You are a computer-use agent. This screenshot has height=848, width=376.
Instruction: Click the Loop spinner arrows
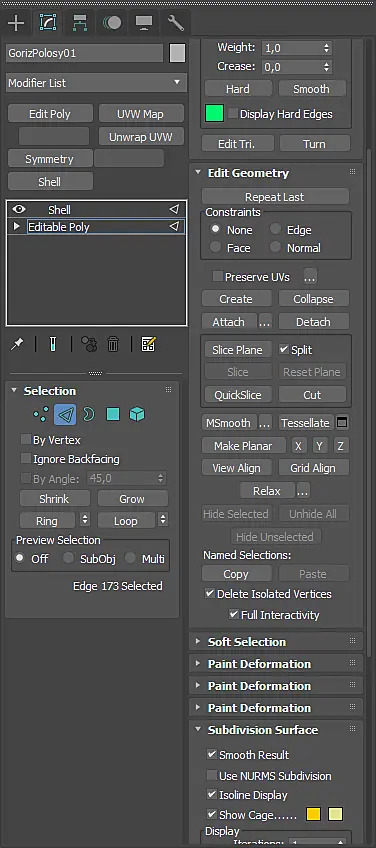pyautogui.click(x=163, y=520)
